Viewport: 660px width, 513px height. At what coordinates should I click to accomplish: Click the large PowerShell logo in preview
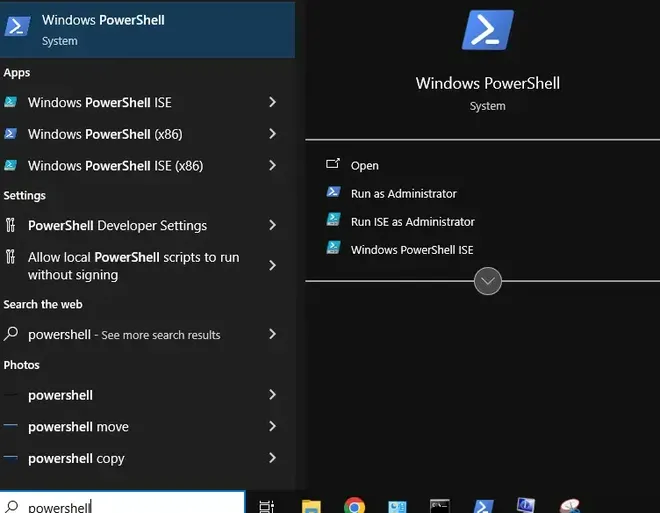point(487,30)
